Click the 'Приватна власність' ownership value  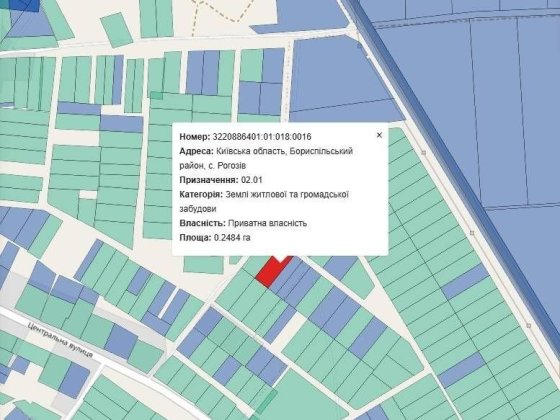[x=268, y=223]
